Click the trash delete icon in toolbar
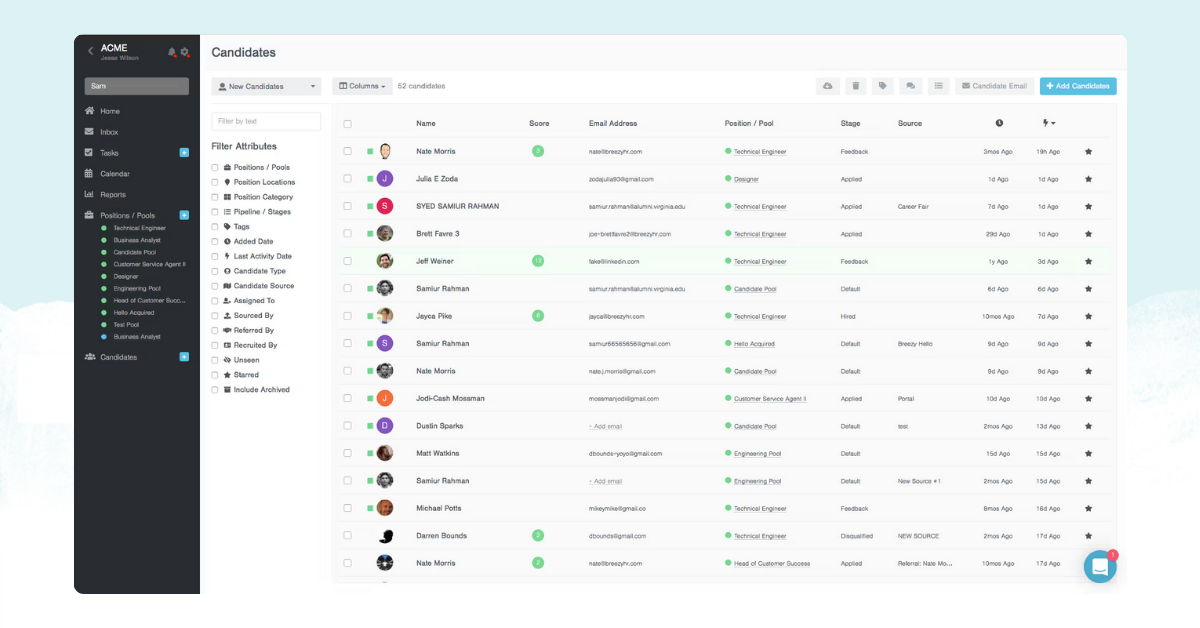Screen dimensions: 1200x628 [855, 86]
